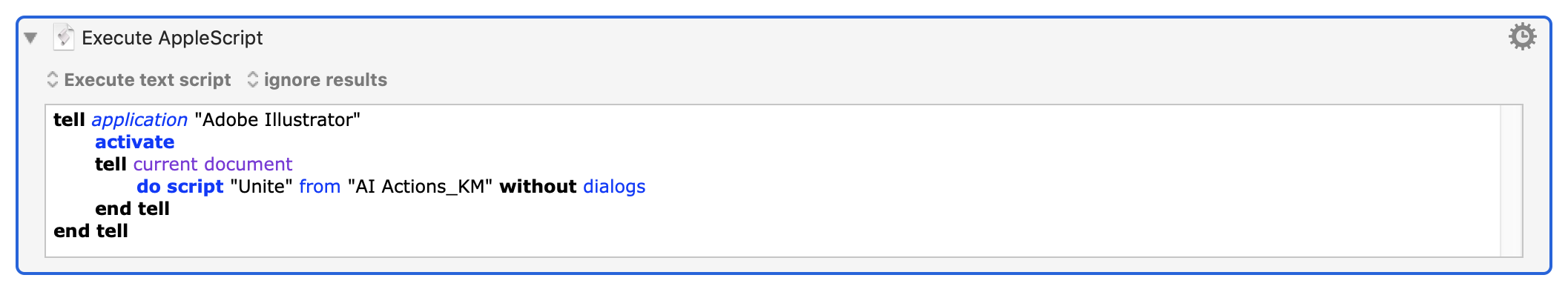Image resolution: width=1568 pixels, height=295 pixels.
Task: Click the script editor's scrollbar track
Action: coord(1511,181)
